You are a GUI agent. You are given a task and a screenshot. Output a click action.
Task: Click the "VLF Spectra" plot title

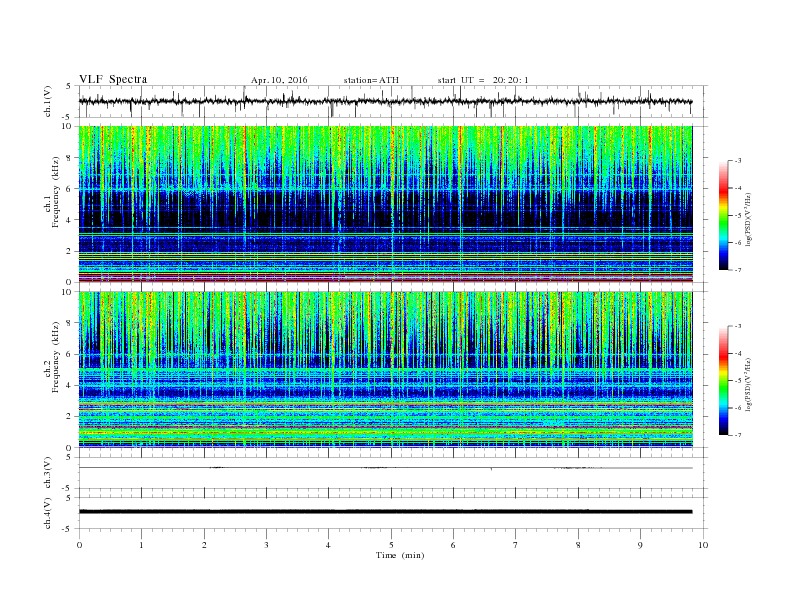coord(113,79)
